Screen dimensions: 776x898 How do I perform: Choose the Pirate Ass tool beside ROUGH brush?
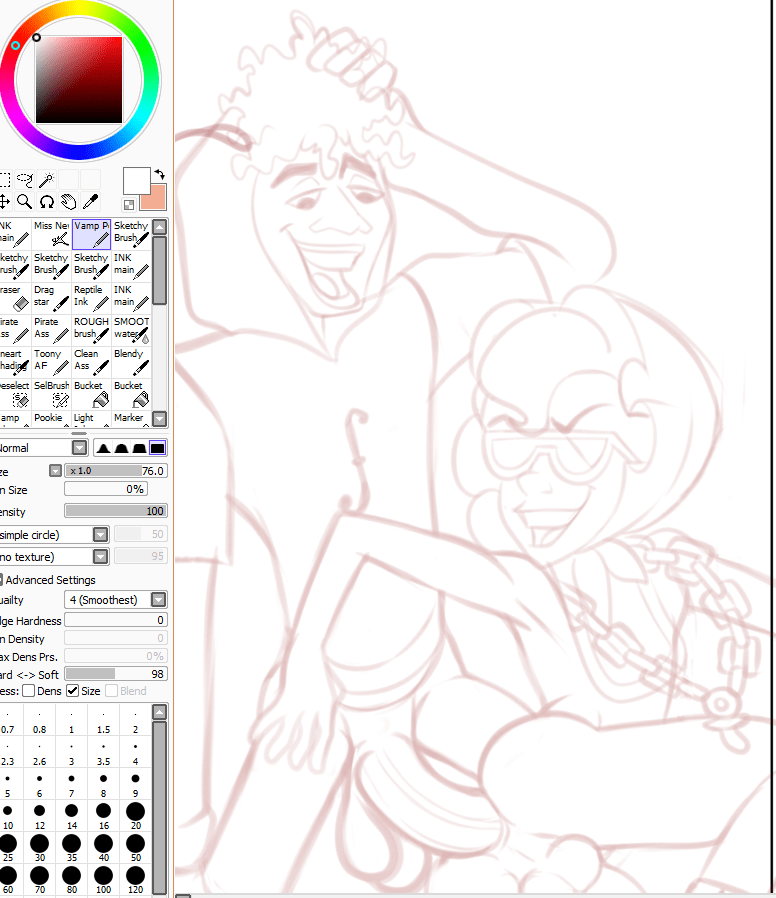click(x=52, y=330)
